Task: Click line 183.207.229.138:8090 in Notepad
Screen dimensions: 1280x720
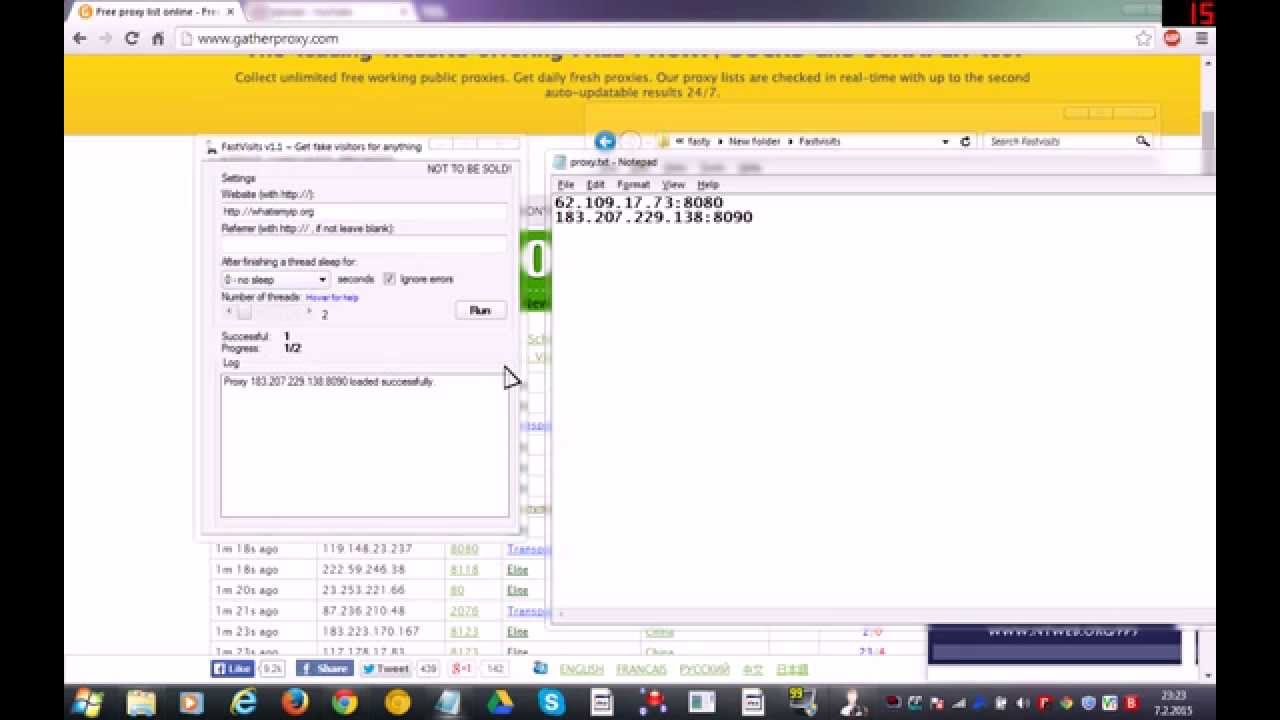Action: coord(653,217)
